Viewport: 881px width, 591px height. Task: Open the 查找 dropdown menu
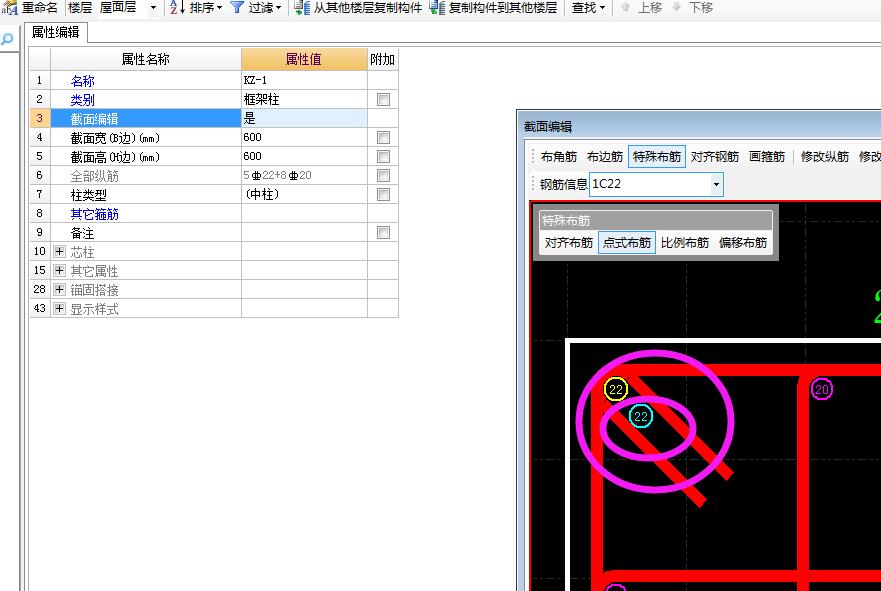[602, 8]
